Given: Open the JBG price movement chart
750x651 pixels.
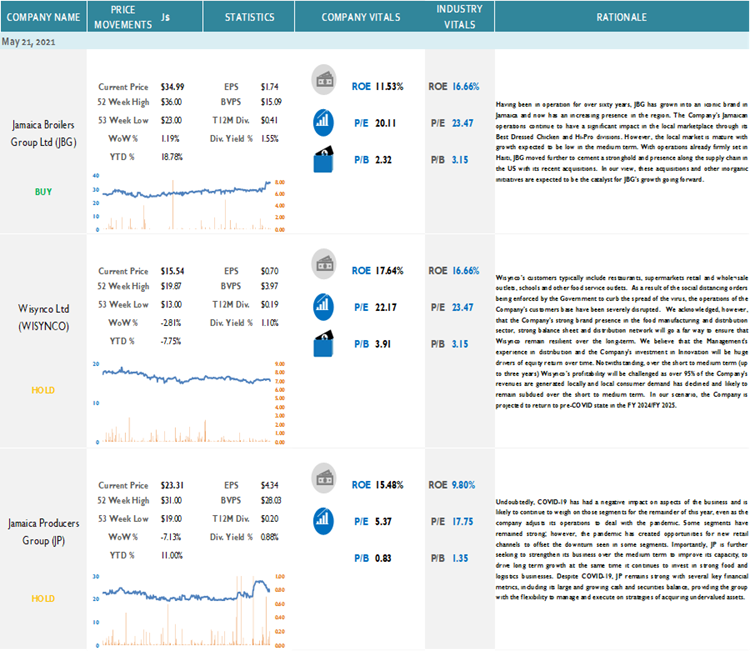Looking at the screenshot, I should 189,203.
